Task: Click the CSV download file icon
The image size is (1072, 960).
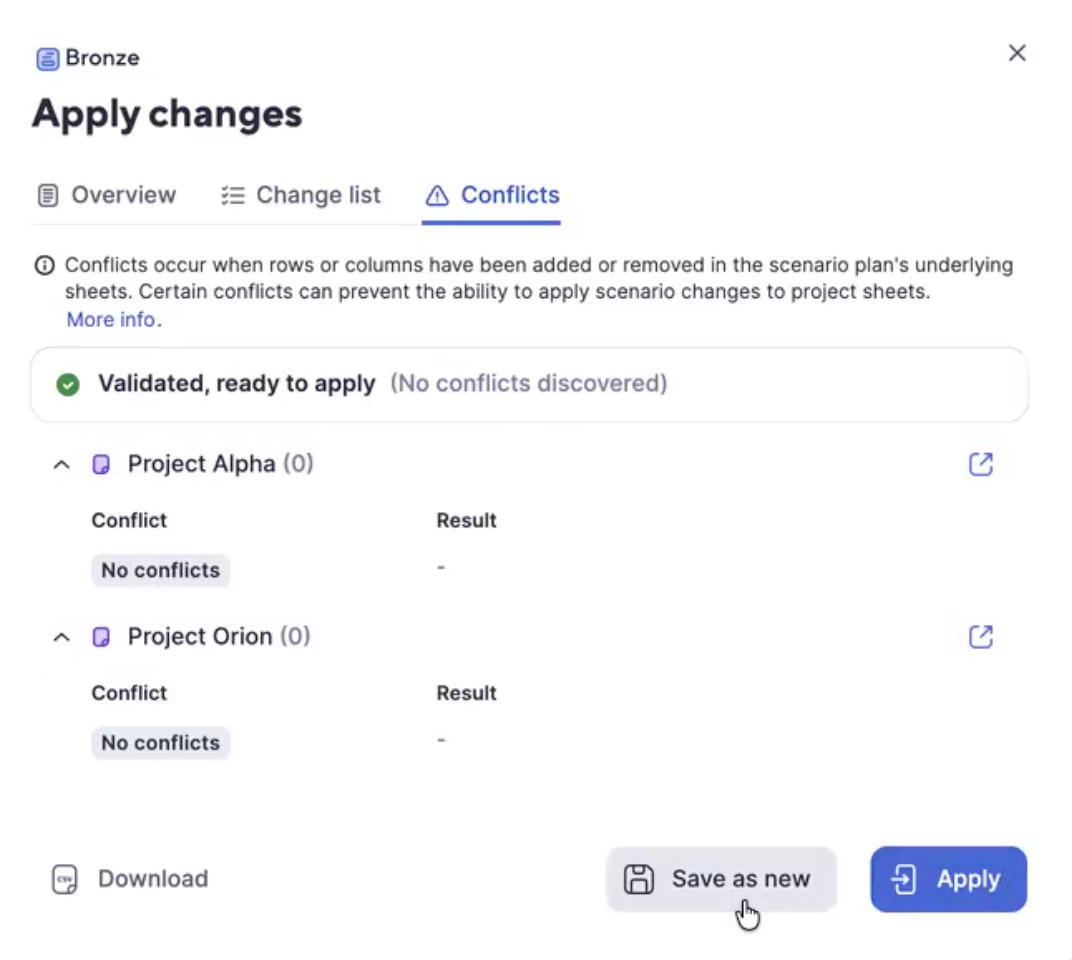Action: 65,879
